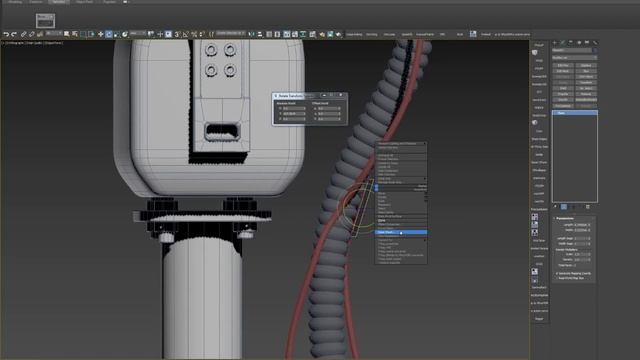Toggle Real-World Map Size checkbox

pyautogui.click(x=557, y=278)
